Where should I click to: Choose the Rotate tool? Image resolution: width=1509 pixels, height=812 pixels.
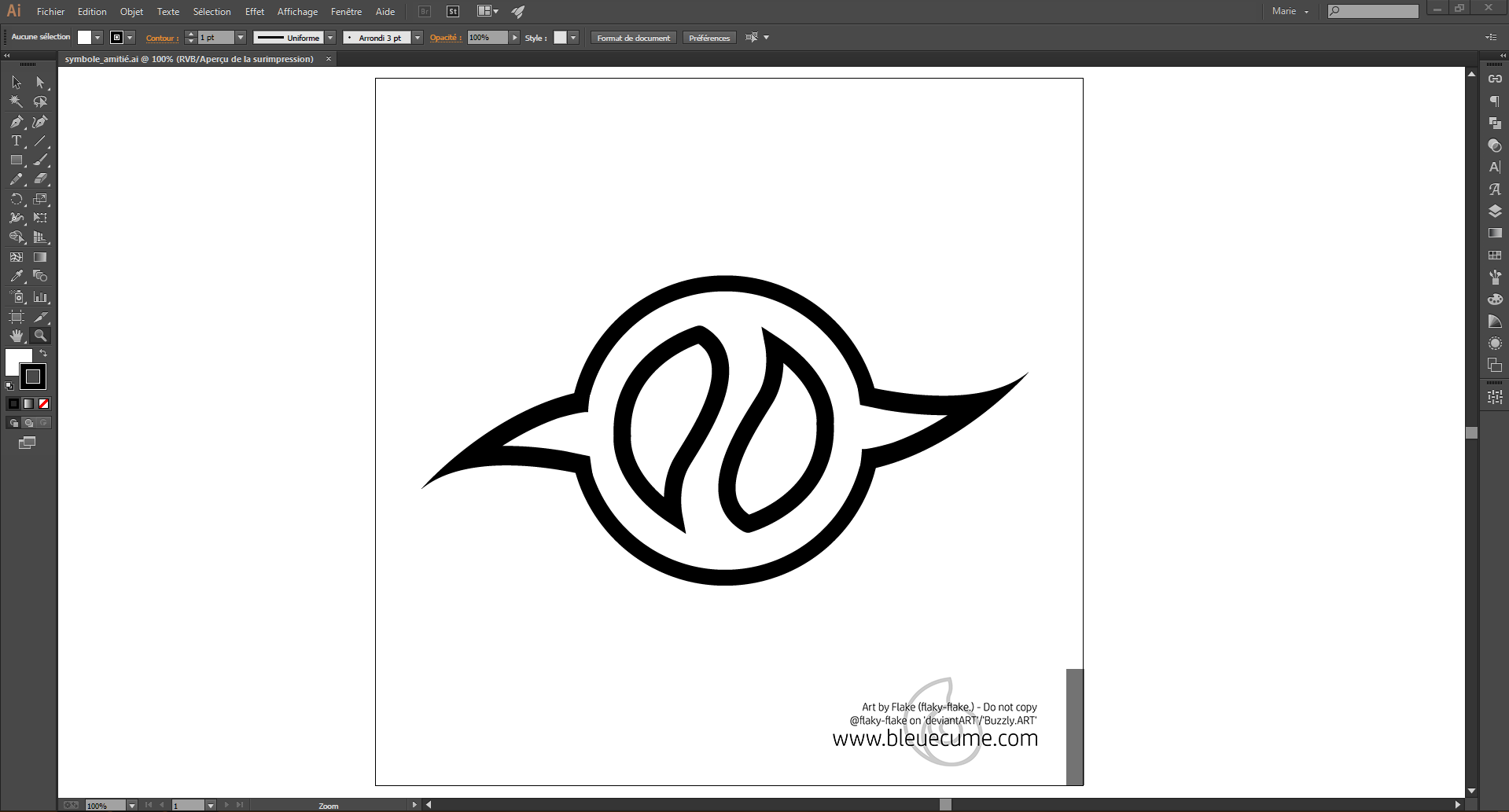click(x=17, y=199)
